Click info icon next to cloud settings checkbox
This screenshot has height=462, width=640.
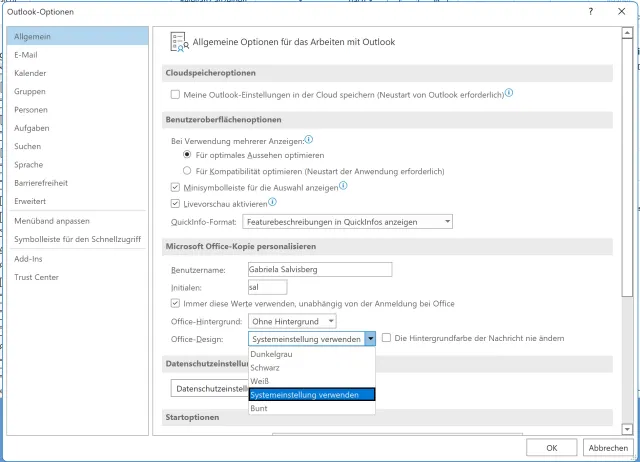(x=509, y=93)
